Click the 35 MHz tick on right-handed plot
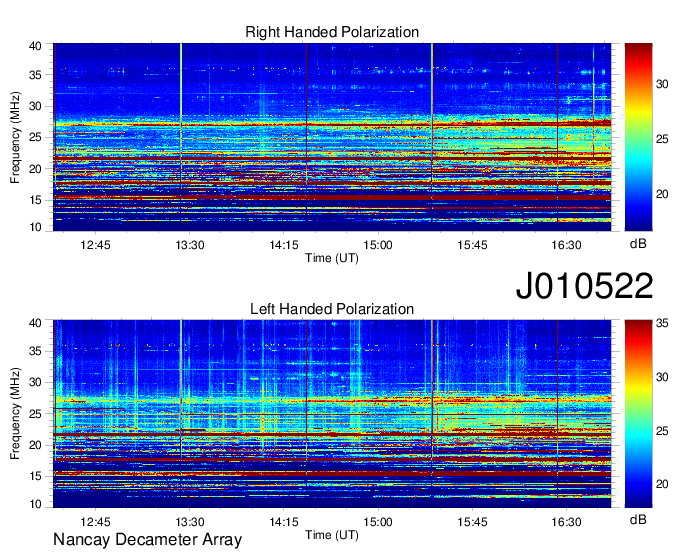Viewport: 680px width, 552px height. (x=35, y=75)
